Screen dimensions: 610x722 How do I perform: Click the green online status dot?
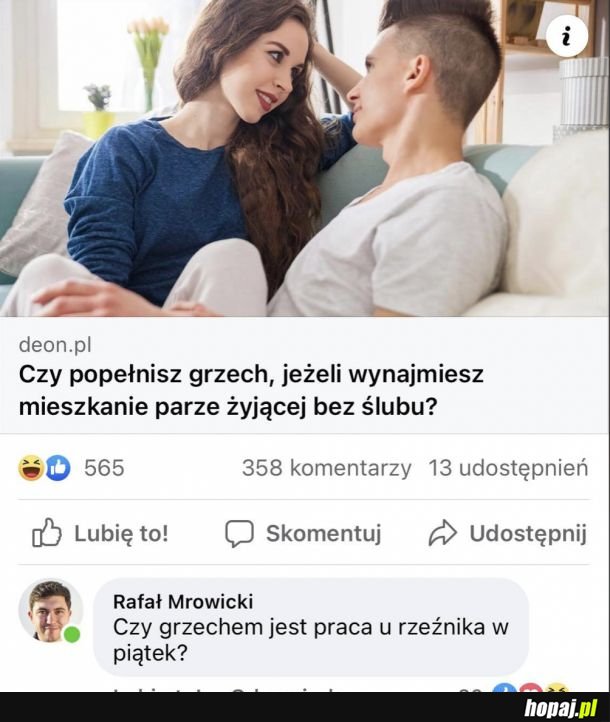71,635
